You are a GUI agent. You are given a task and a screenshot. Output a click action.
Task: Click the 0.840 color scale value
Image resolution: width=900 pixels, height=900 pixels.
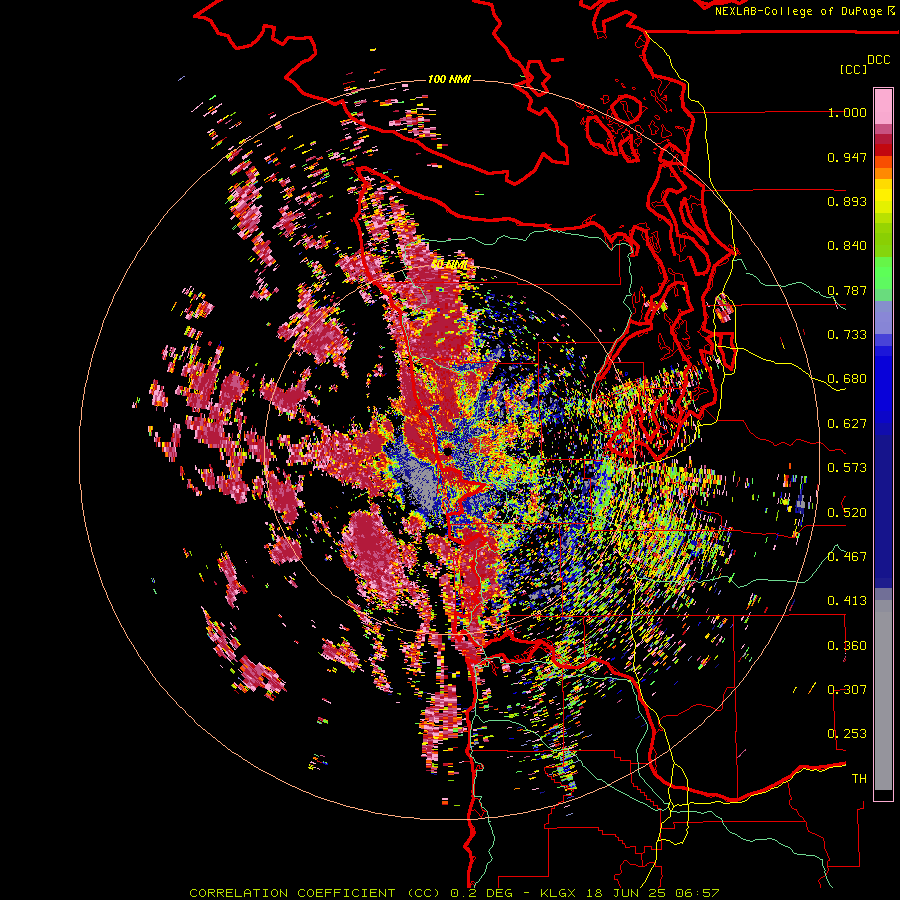click(847, 246)
